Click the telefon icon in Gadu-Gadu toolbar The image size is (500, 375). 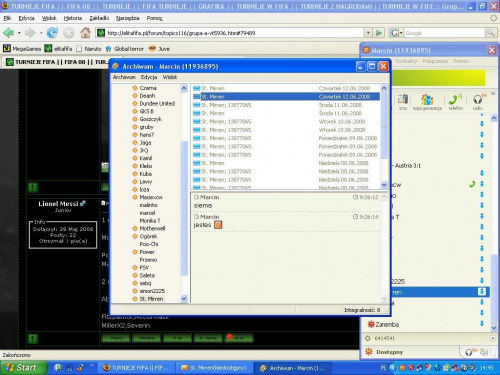click(x=455, y=102)
